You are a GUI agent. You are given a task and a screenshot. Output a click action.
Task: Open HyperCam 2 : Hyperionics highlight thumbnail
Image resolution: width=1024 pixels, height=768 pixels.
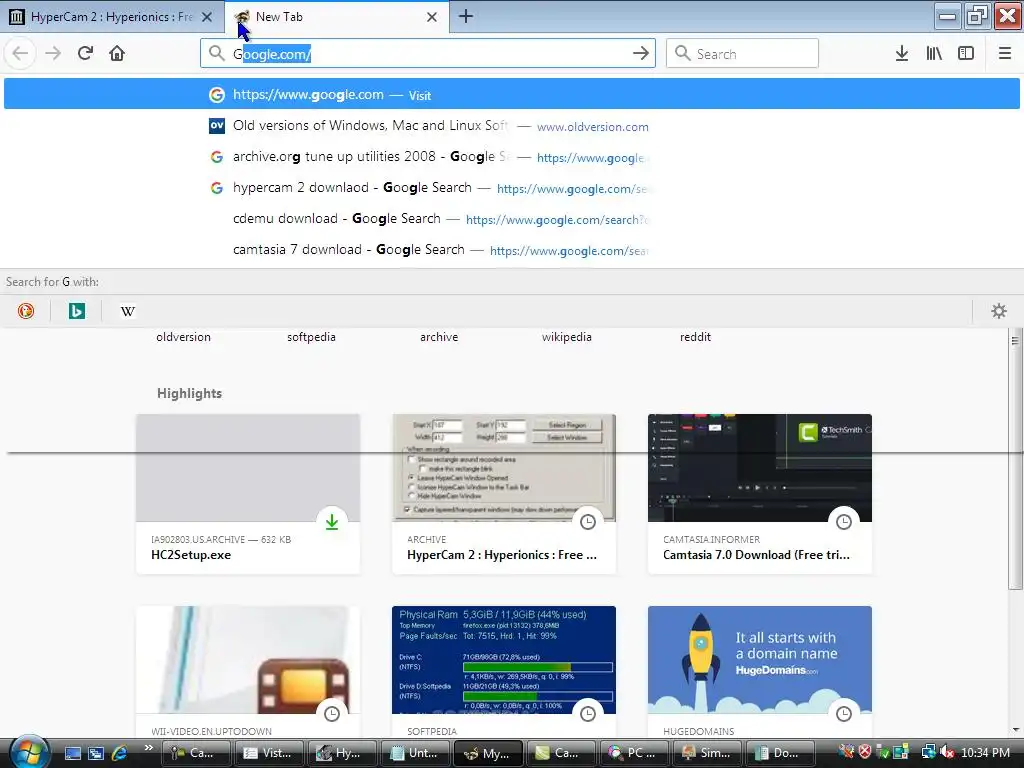point(504,468)
